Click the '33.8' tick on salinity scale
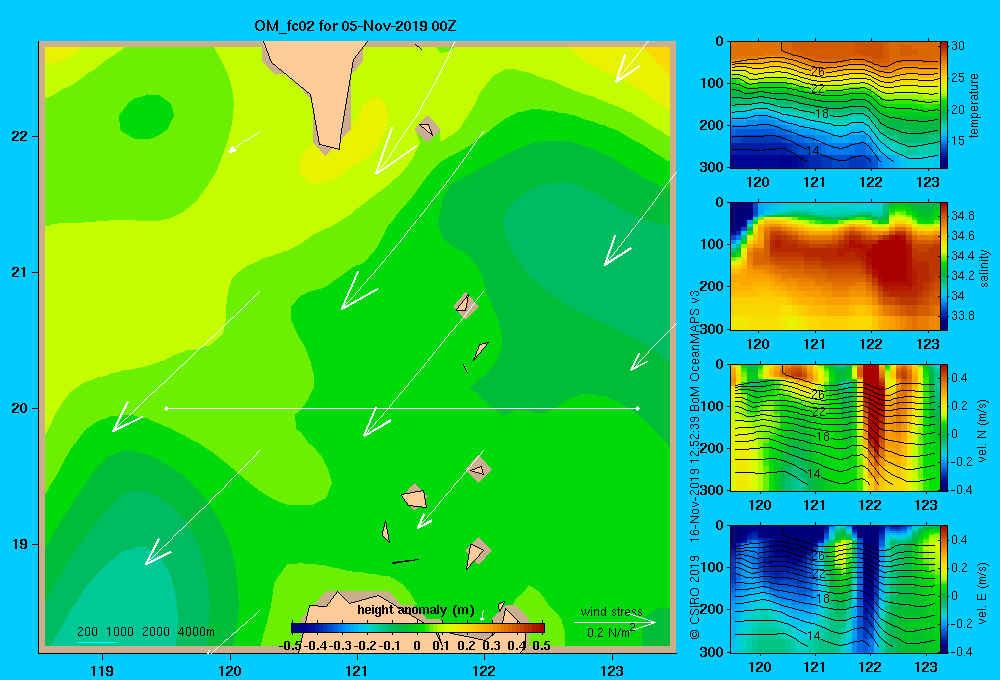The width and height of the screenshot is (1000, 680). (x=962, y=316)
